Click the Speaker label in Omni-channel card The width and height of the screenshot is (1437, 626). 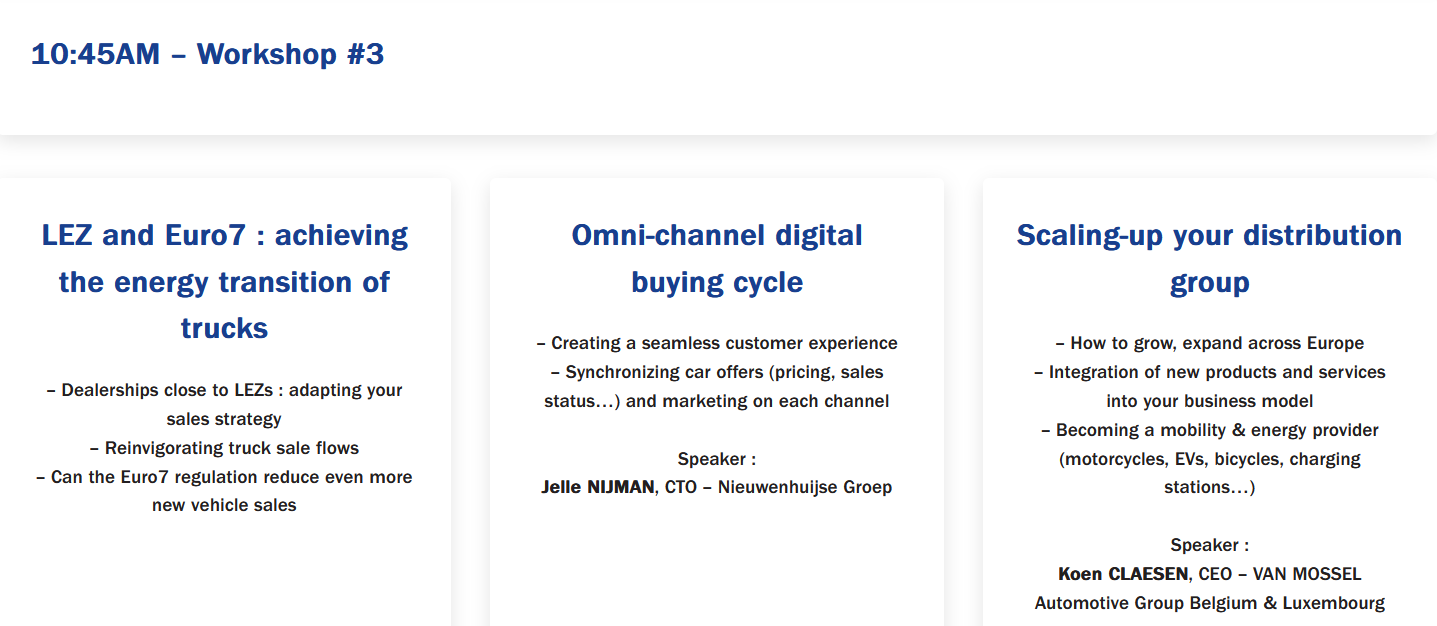716,459
